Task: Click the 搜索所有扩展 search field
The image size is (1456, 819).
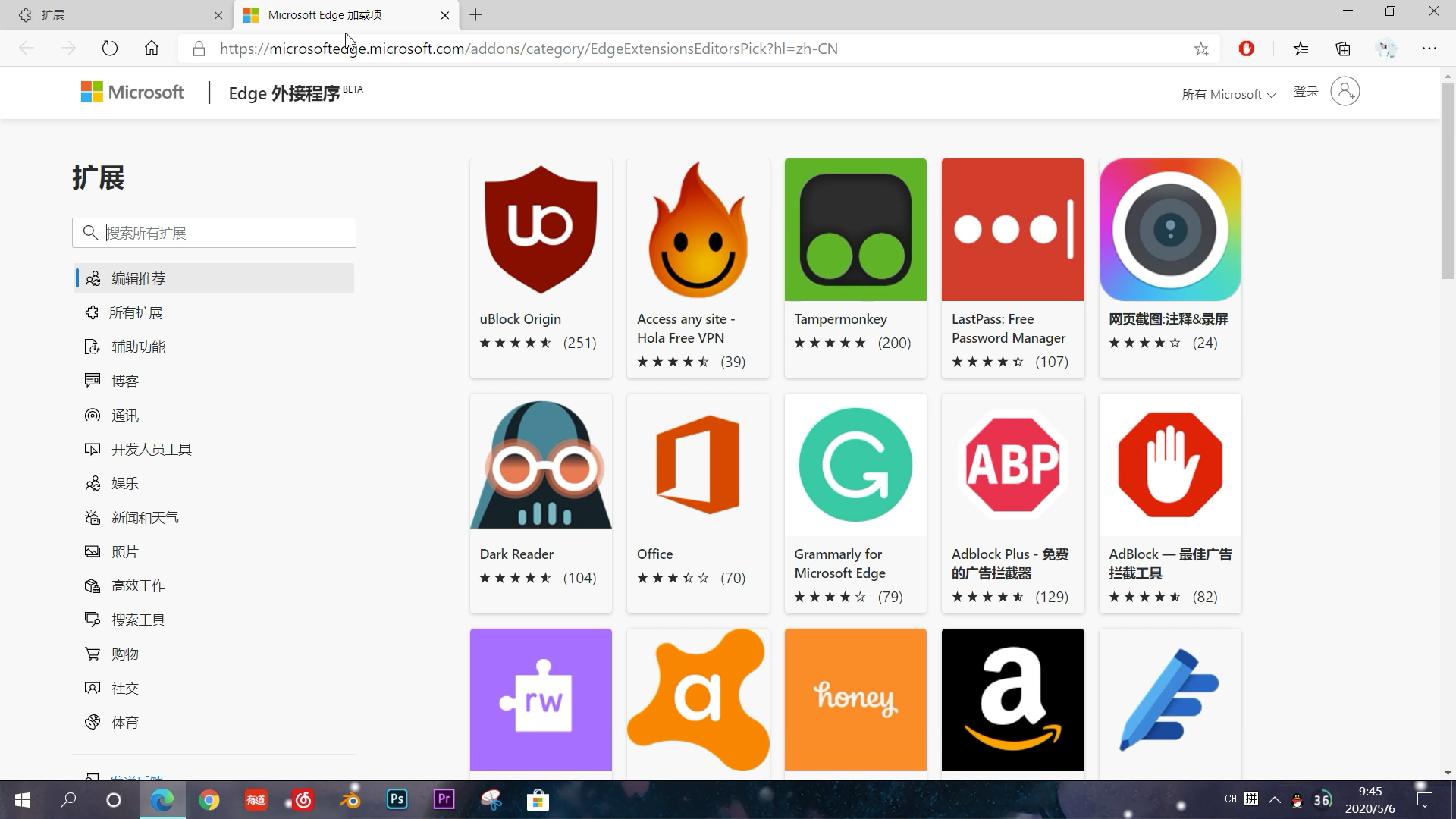Action: (214, 233)
